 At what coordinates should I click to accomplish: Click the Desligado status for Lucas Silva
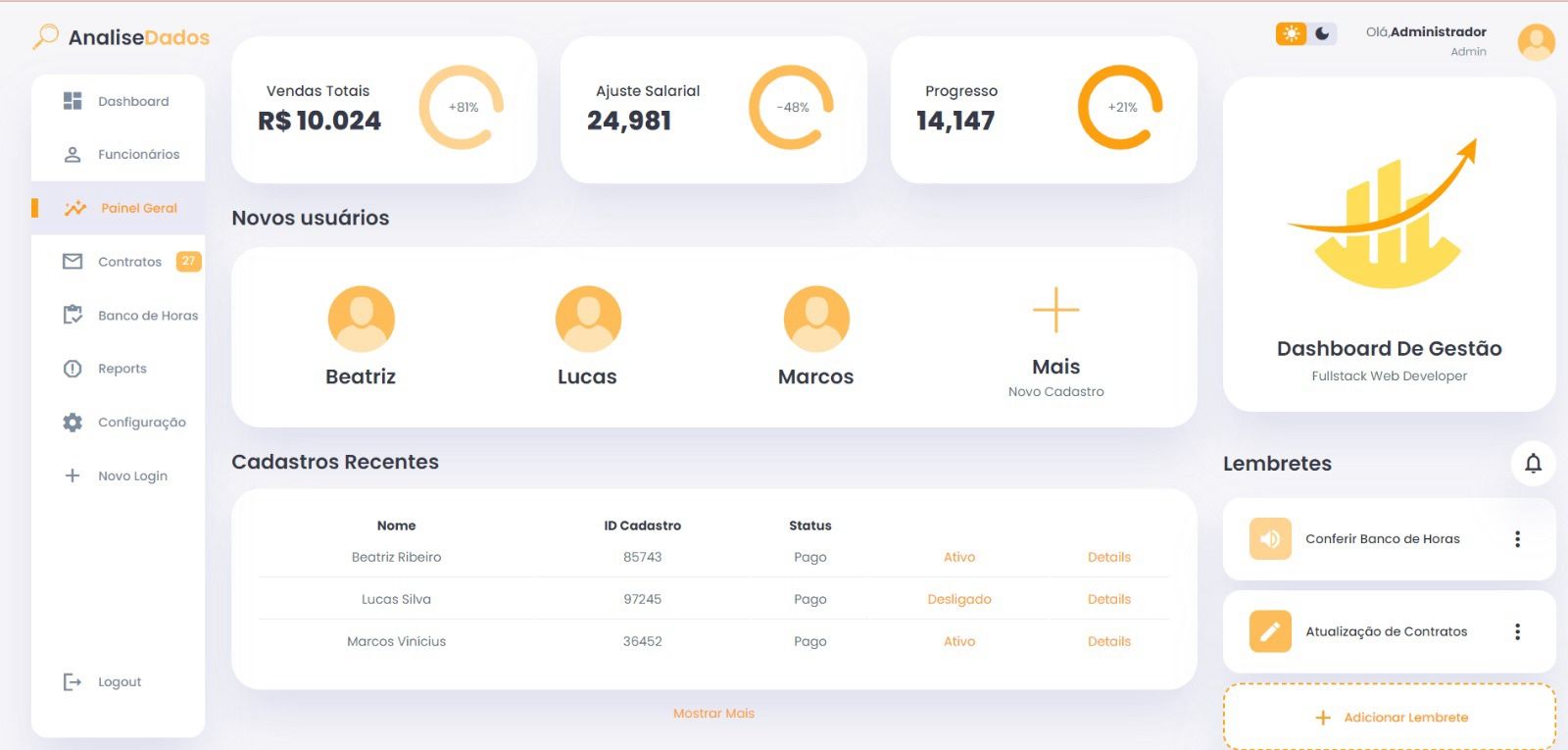click(x=959, y=599)
